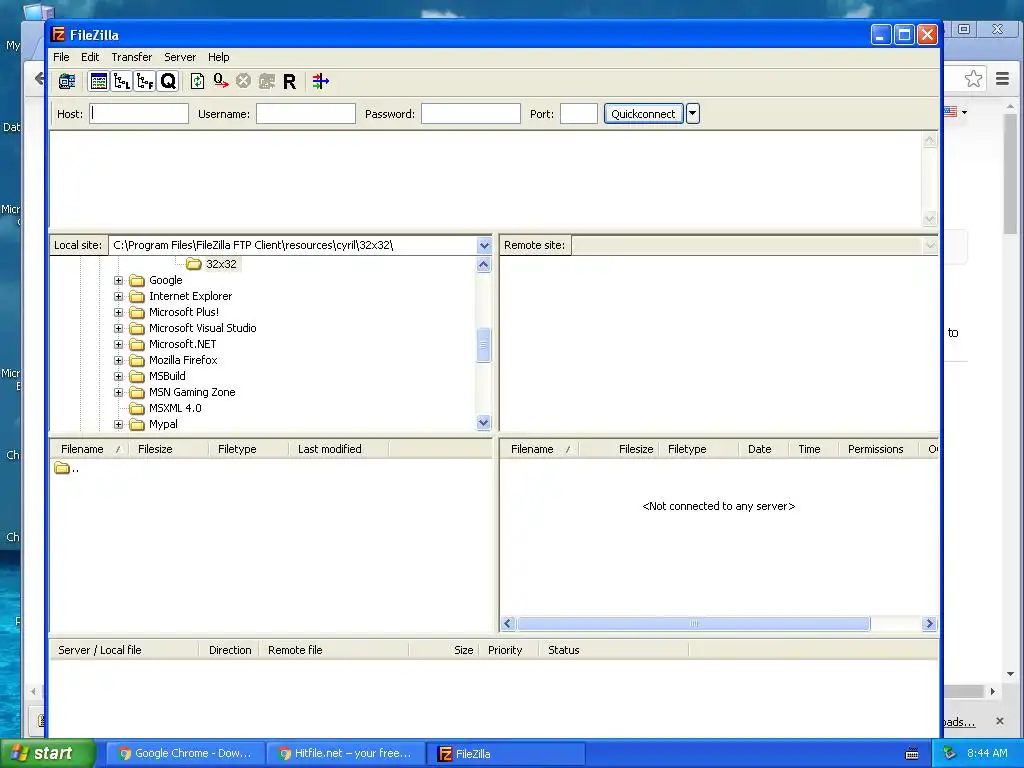Open the Site Manager icon
Screen dimensions: 1024x768
67,81
